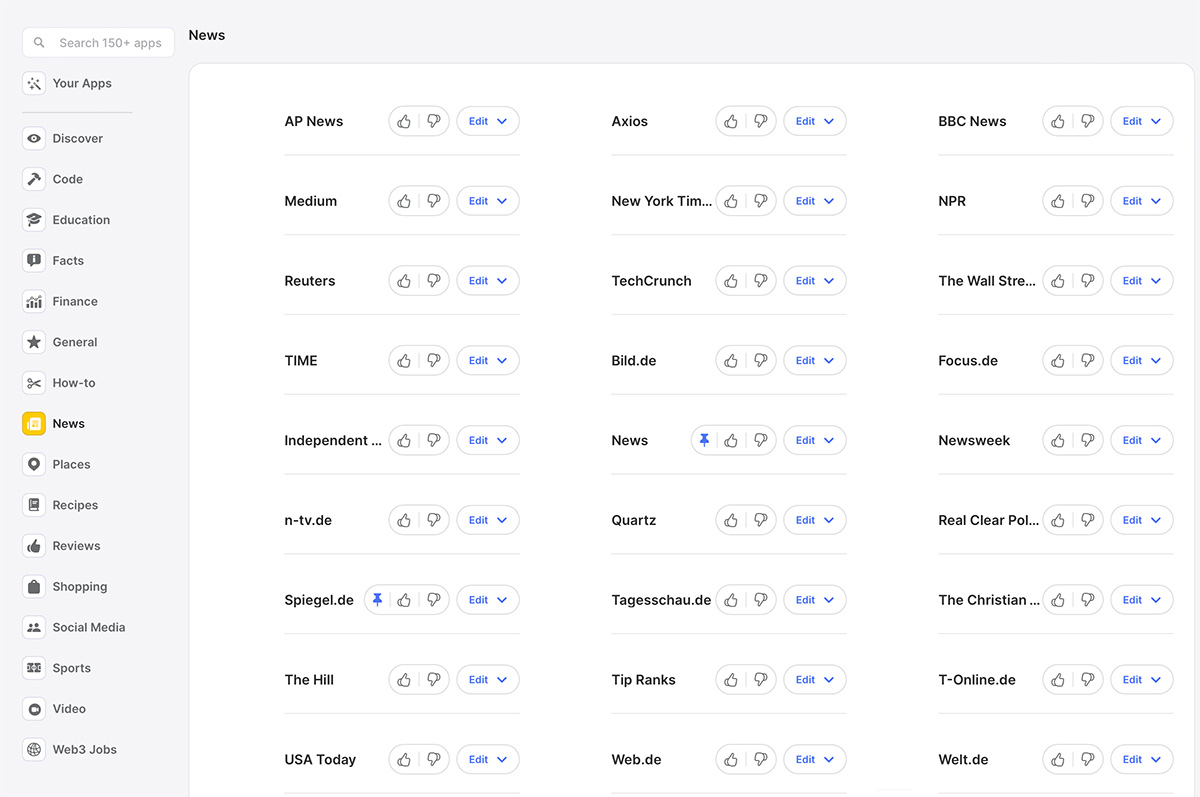The height and width of the screenshot is (797, 1200).
Task: Open the Recipes book icon
Action: tap(34, 505)
